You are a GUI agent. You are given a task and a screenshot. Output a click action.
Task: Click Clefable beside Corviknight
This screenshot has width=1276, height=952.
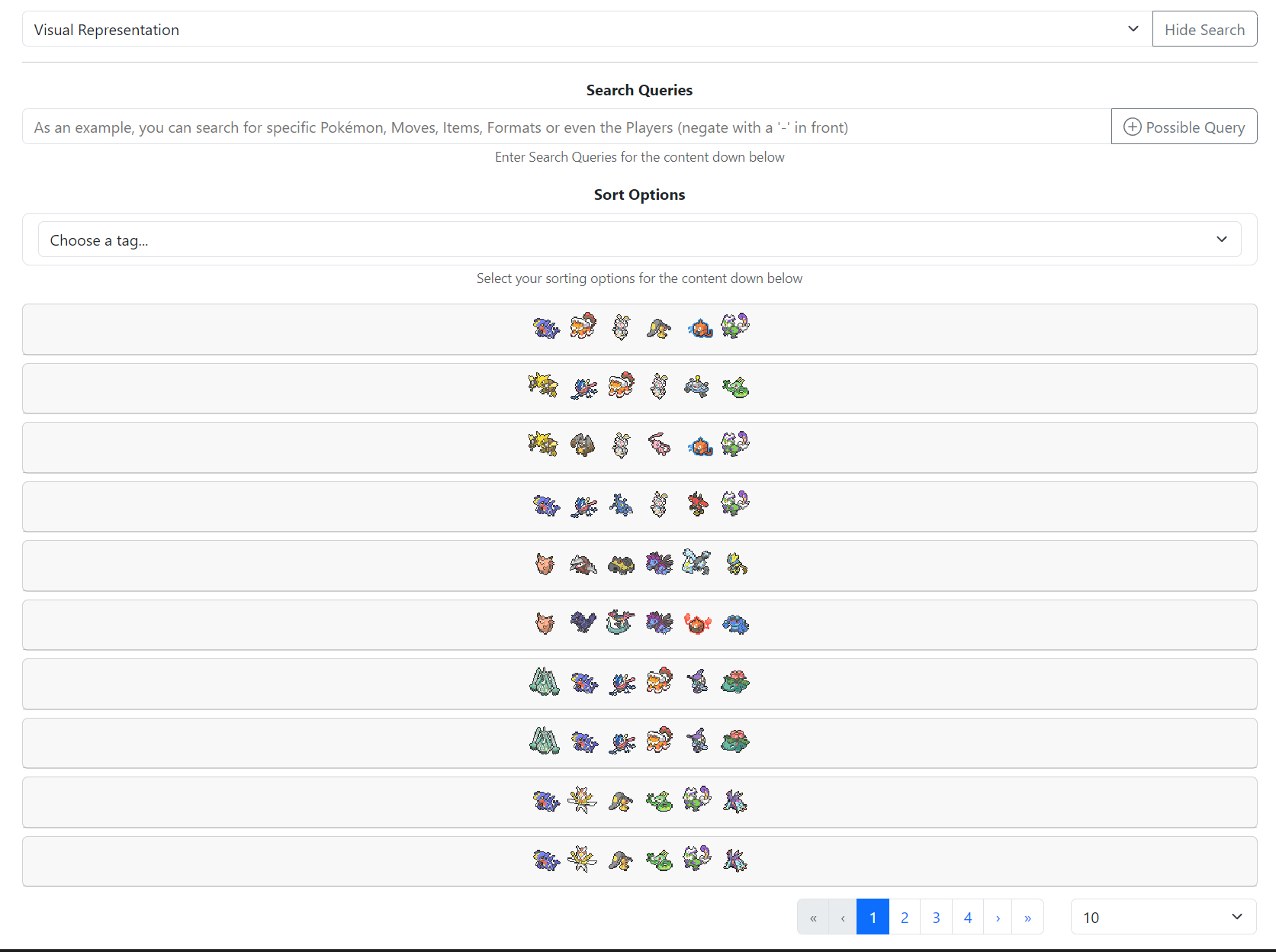click(545, 623)
